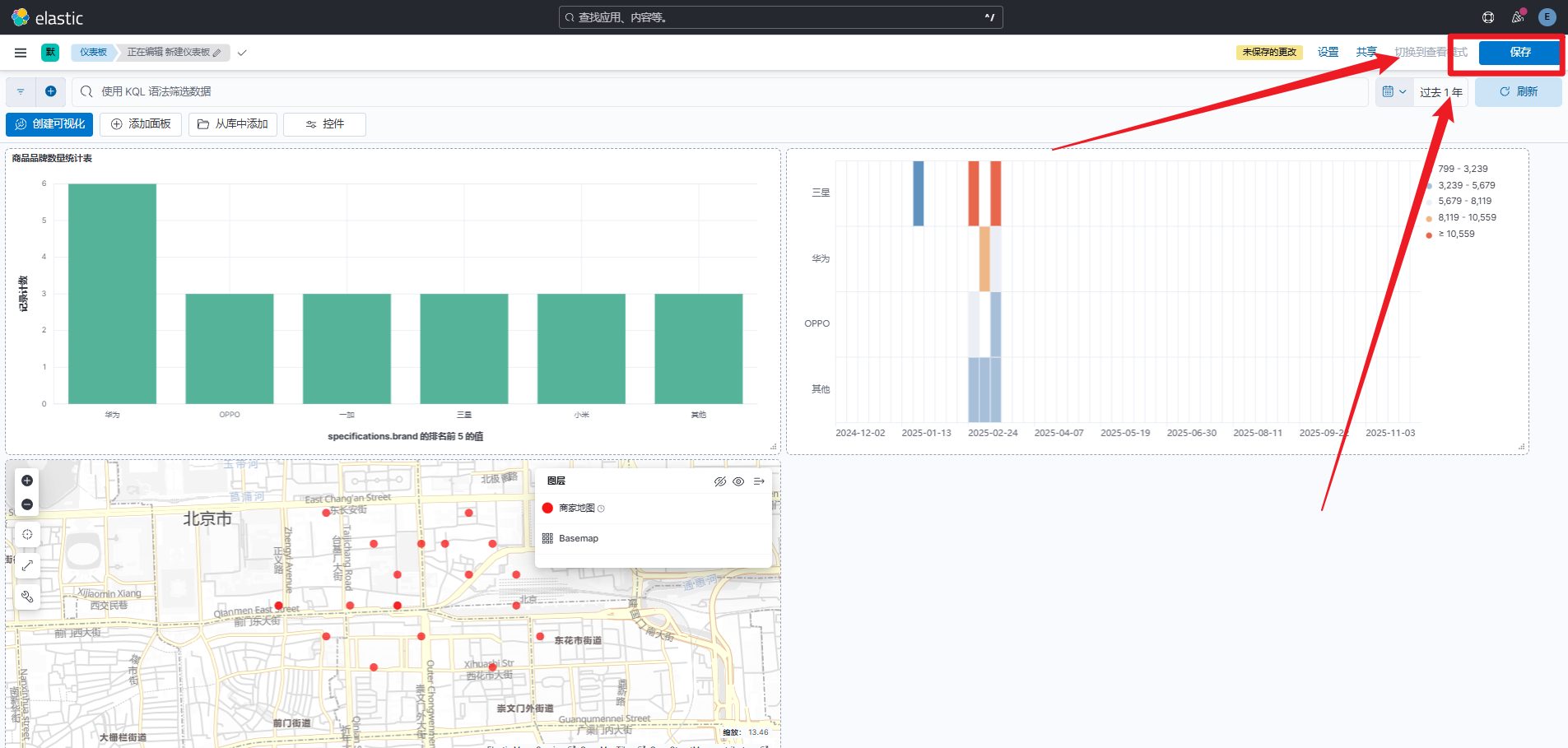Focus the 查找应用、内容等 global search field
1568x748 pixels.
(780, 17)
